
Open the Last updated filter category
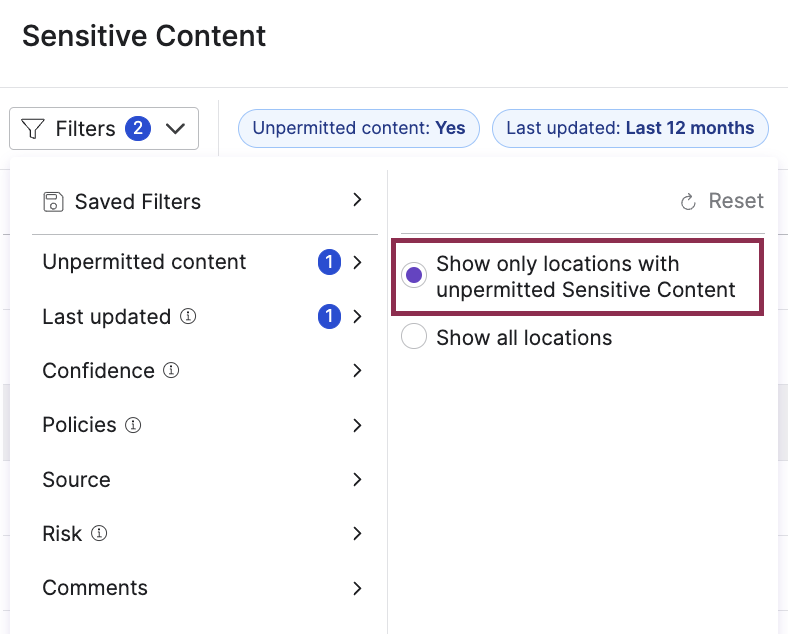click(205, 316)
